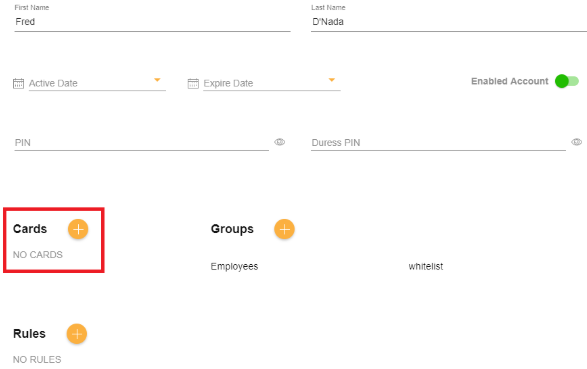This screenshot has height=369, width=587.
Task: Select the whitelist group entry
Action: pos(426,266)
